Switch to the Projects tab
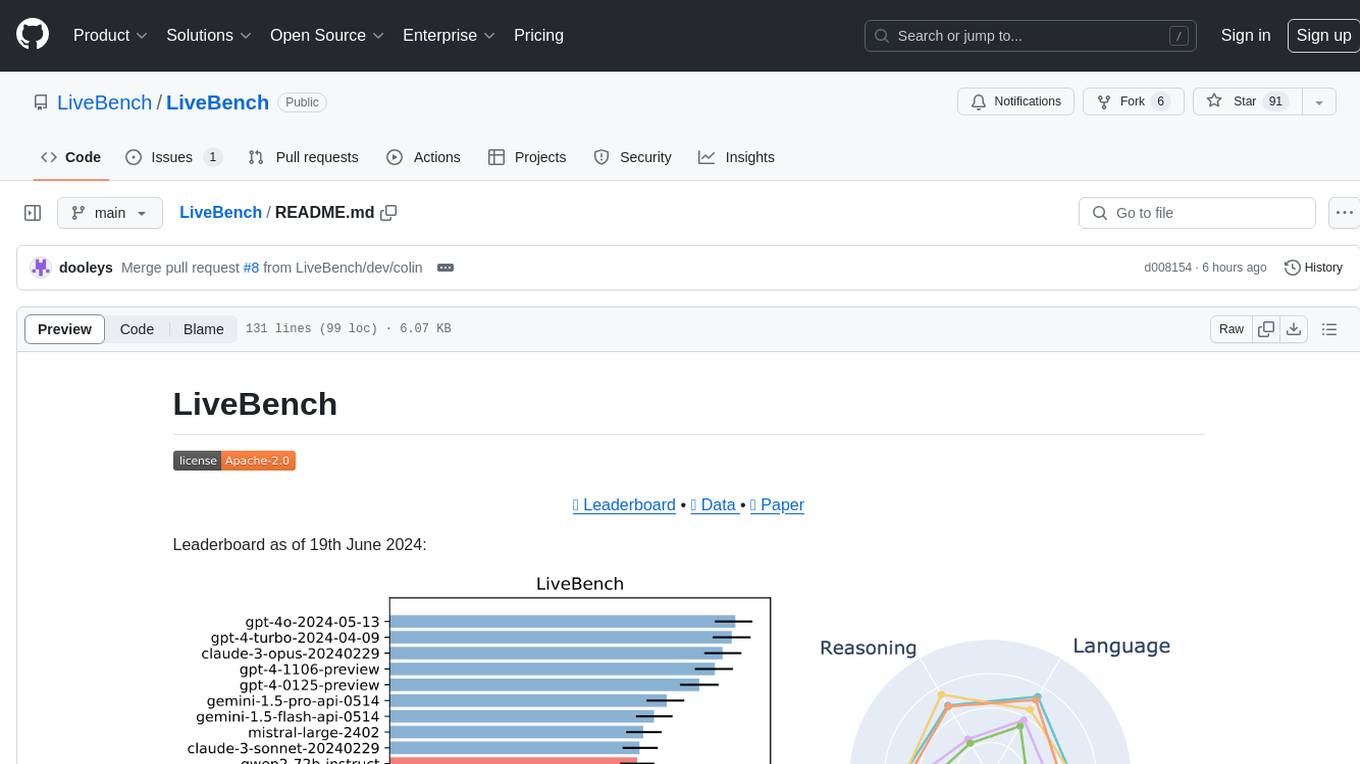 [x=527, y=157]
